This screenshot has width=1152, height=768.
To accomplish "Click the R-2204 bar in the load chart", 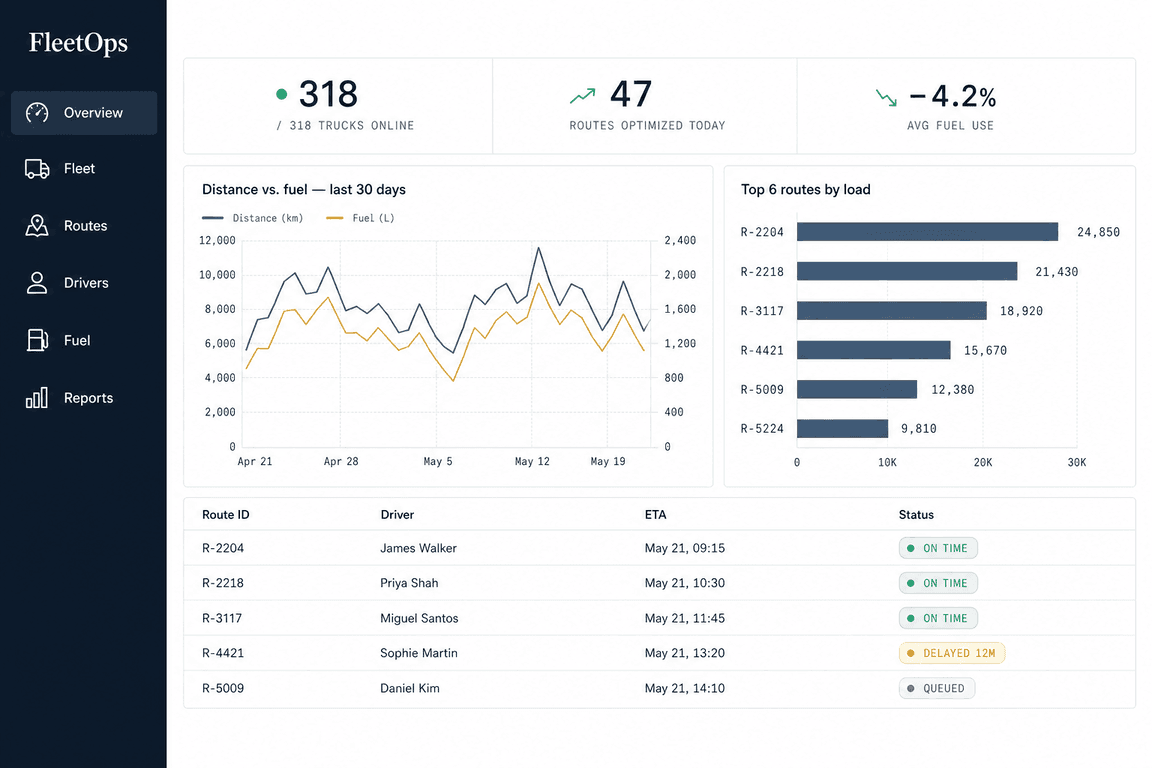I will coord(927,232).
